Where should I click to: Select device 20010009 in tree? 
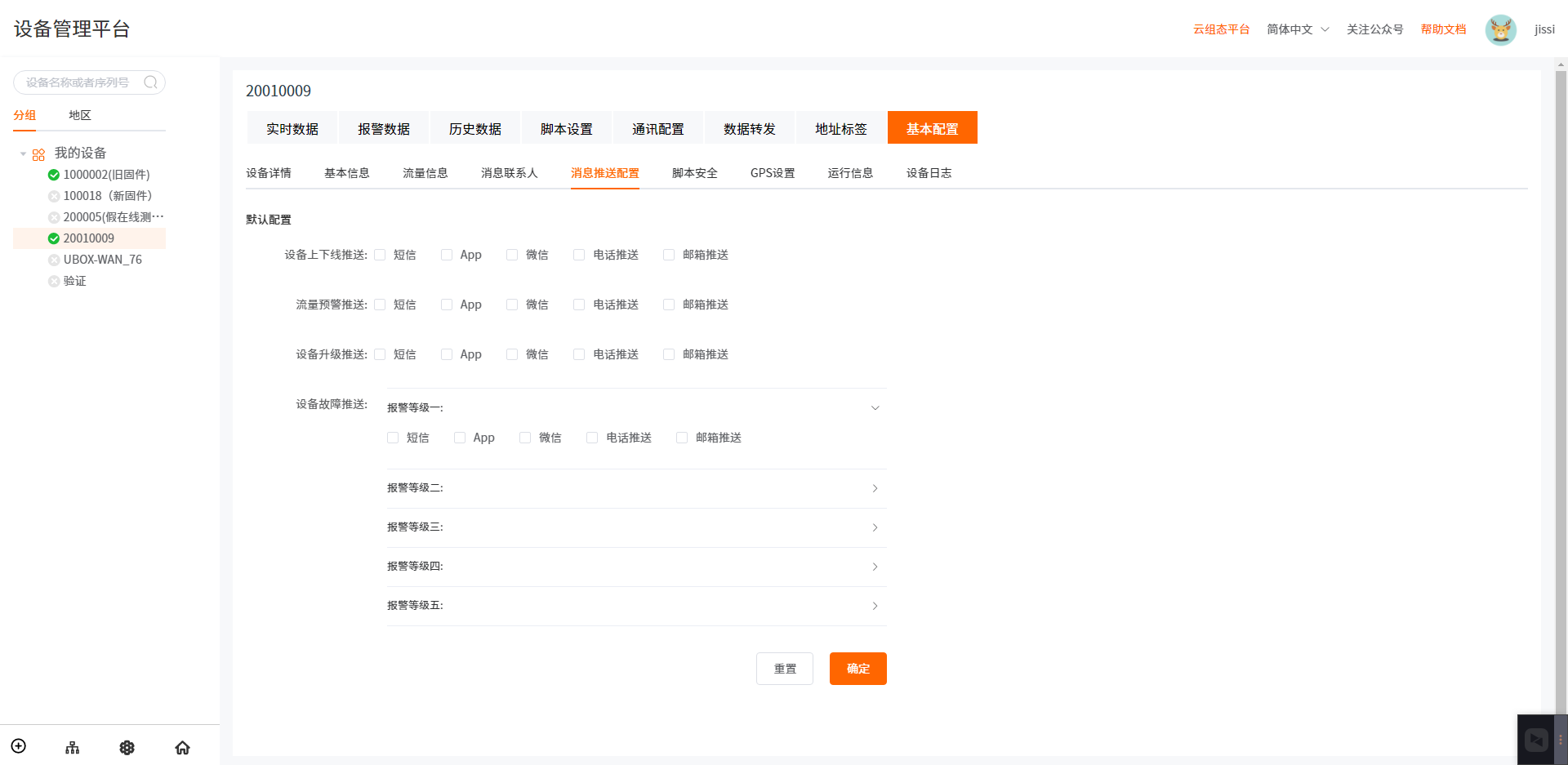click(x=90, y=238)
